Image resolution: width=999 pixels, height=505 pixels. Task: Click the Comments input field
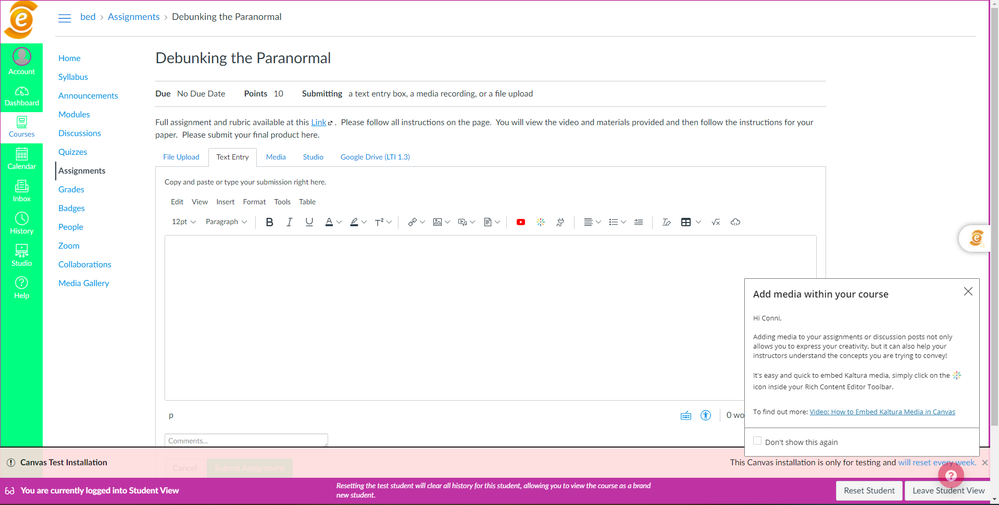coord(246,441)
